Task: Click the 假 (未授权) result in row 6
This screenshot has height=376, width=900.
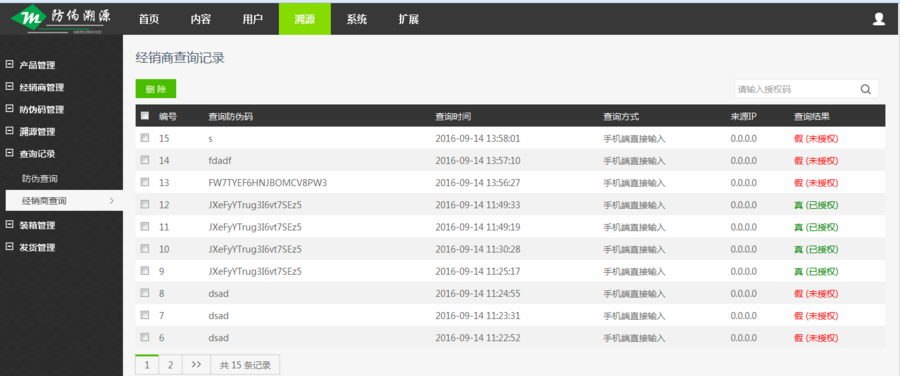Action: tap(816, 338)
